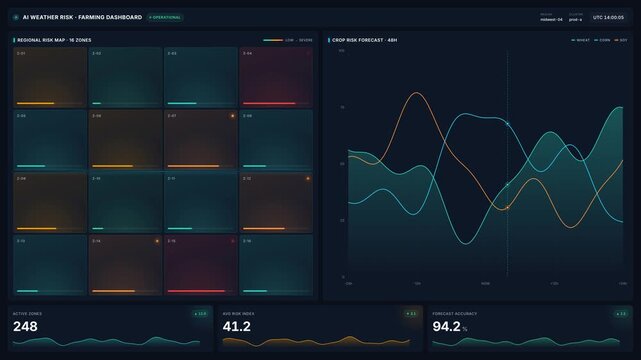The image size is (641, 360).
Task: Click the FORECAST ACCURACY card label
Action: [x=455, y=314]
